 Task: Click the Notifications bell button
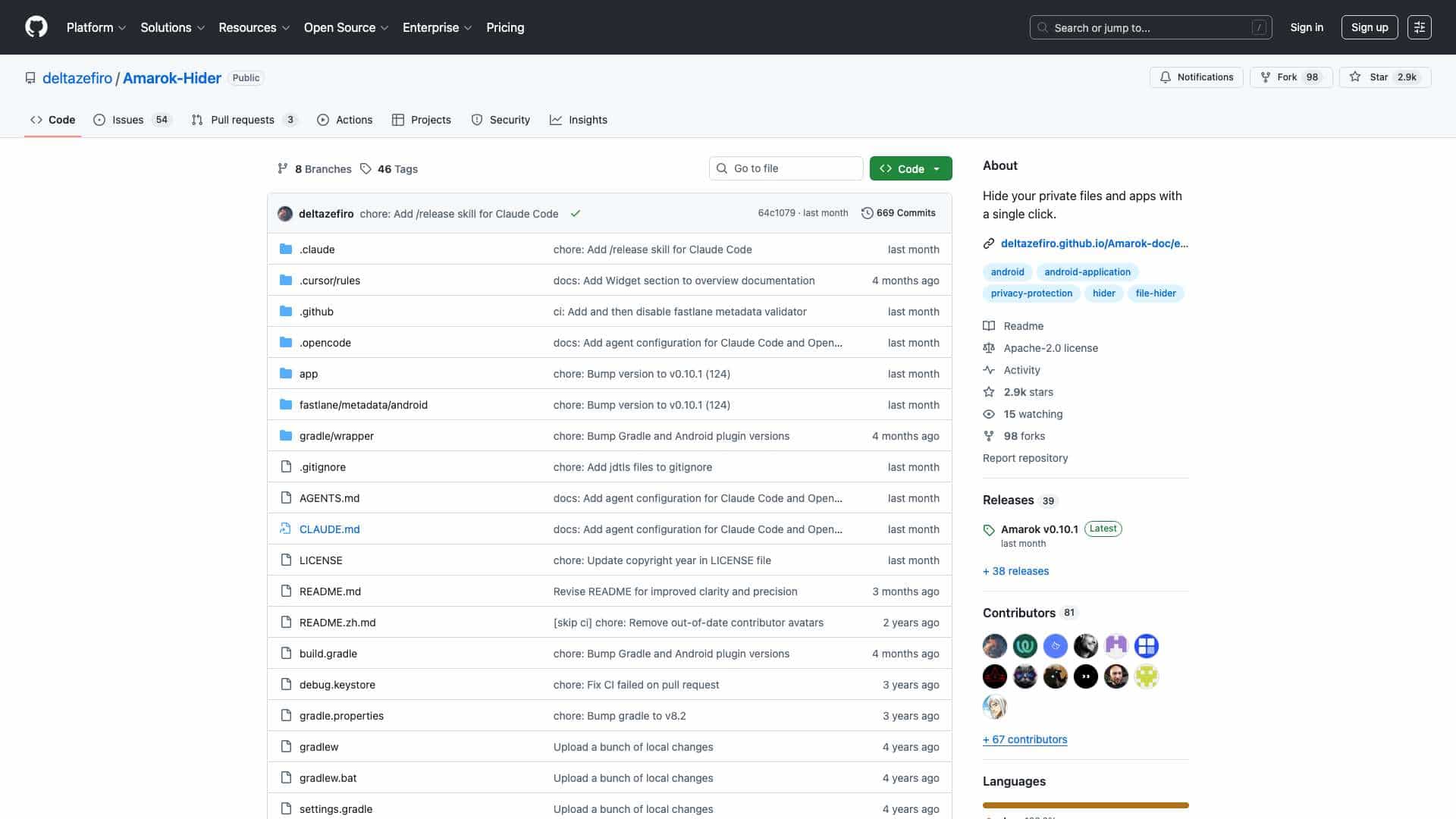coord(1196,77)
